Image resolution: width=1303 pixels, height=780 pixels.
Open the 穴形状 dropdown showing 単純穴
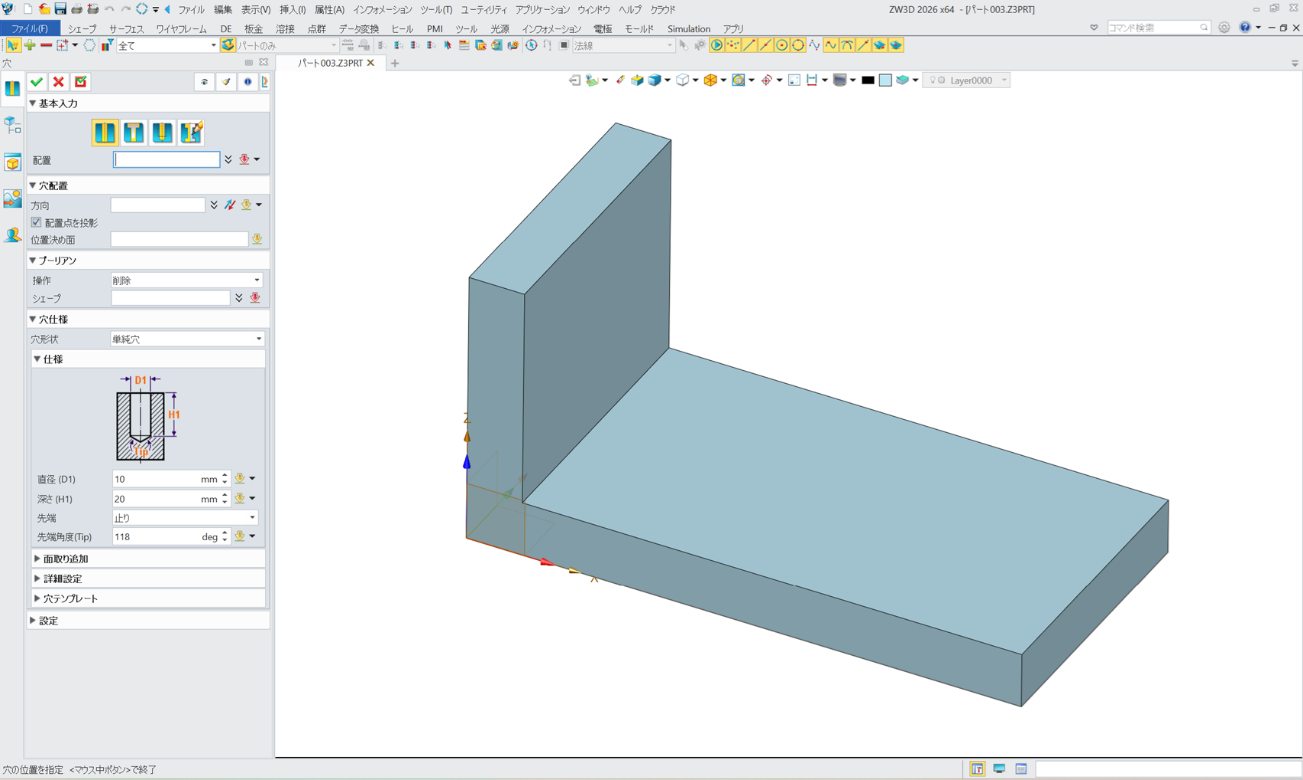pos(186,339)
